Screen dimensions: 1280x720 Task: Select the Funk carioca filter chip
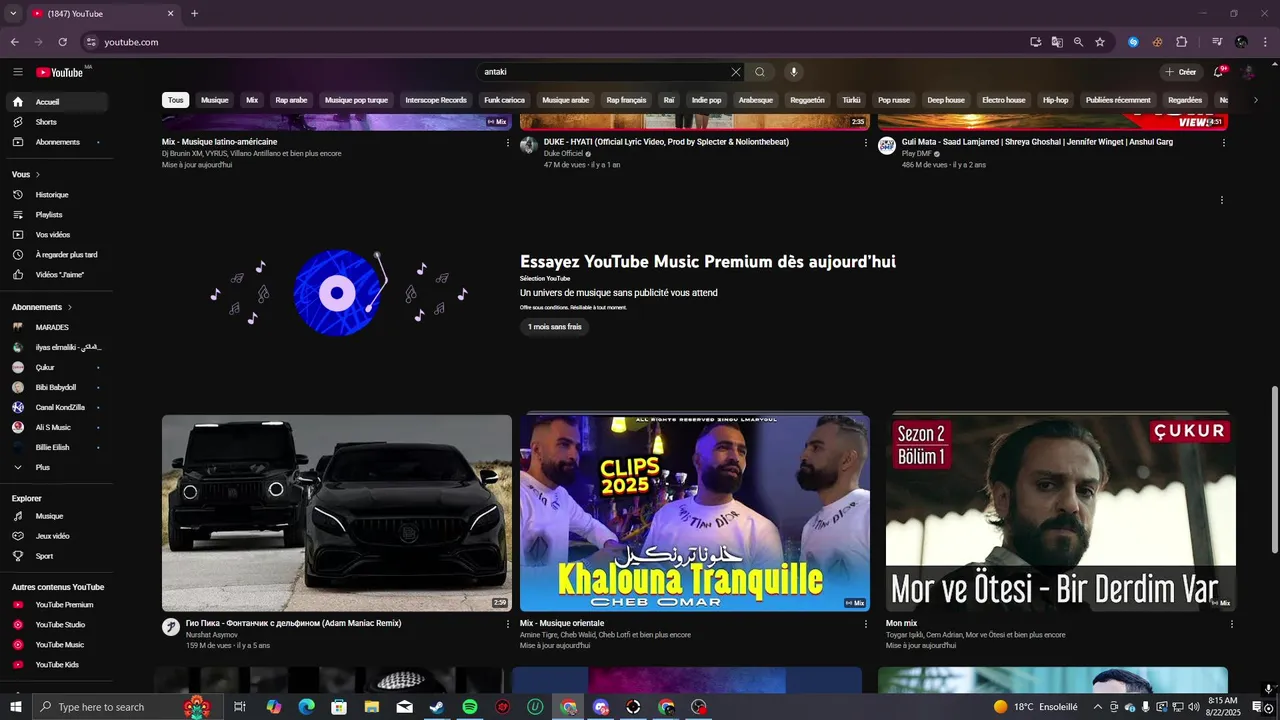(504, 100)
